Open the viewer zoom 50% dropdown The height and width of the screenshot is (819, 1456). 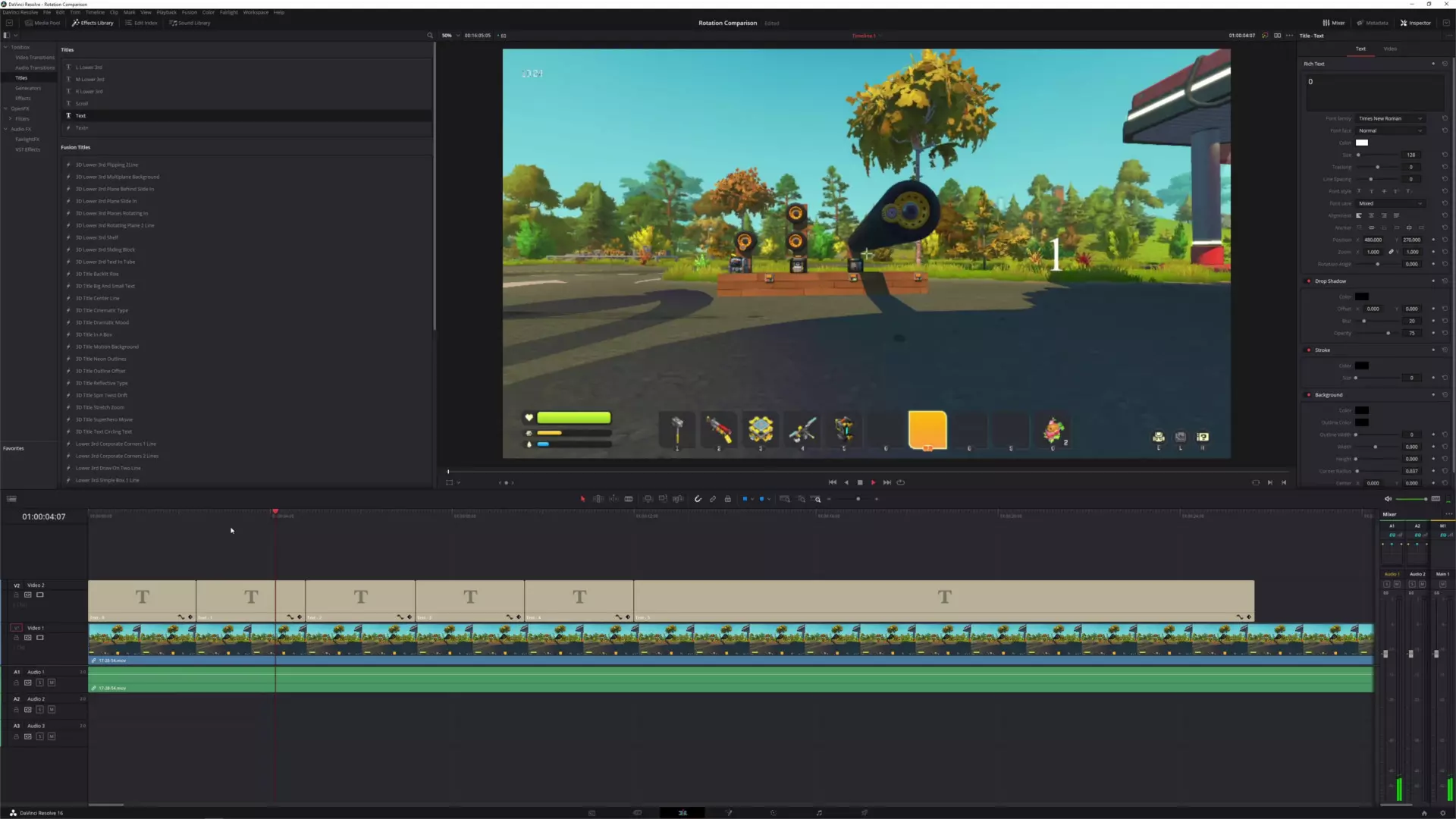[x=450, y=36]
